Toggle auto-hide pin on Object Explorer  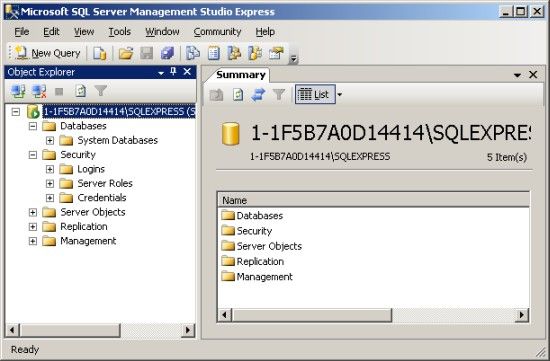click(173, 72)
